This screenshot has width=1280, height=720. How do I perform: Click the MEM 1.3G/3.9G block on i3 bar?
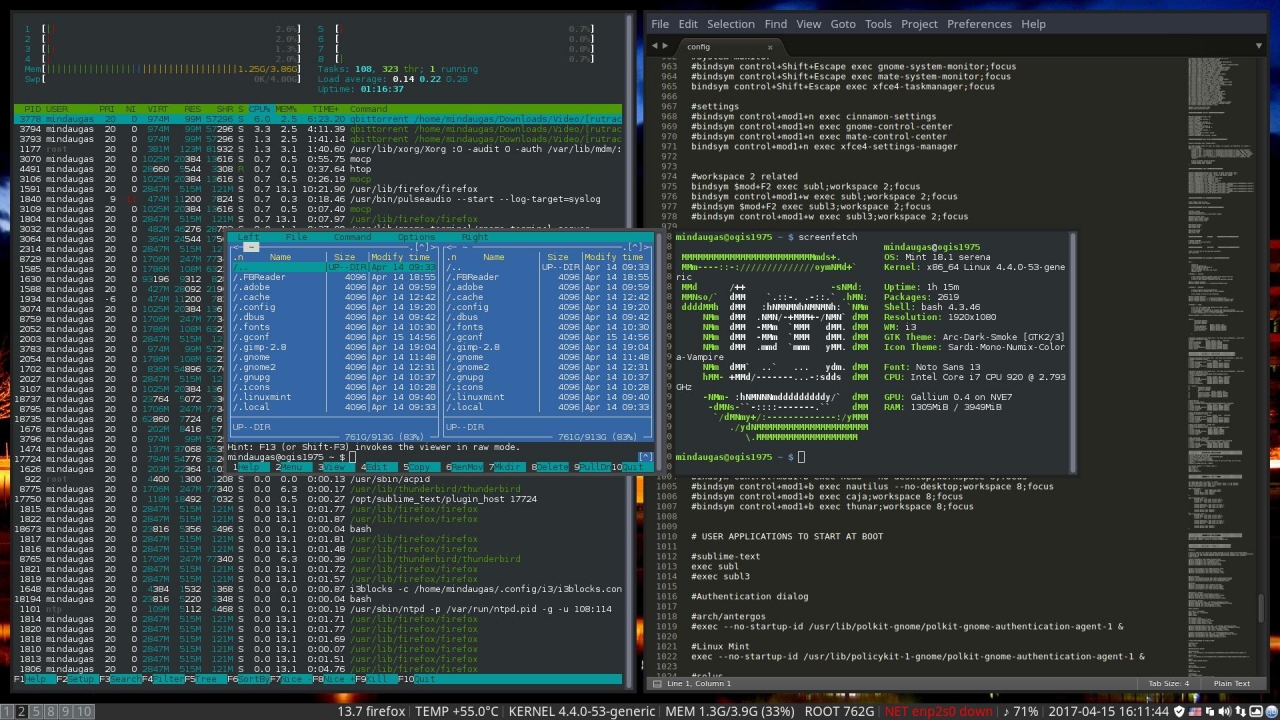[730, 712]
